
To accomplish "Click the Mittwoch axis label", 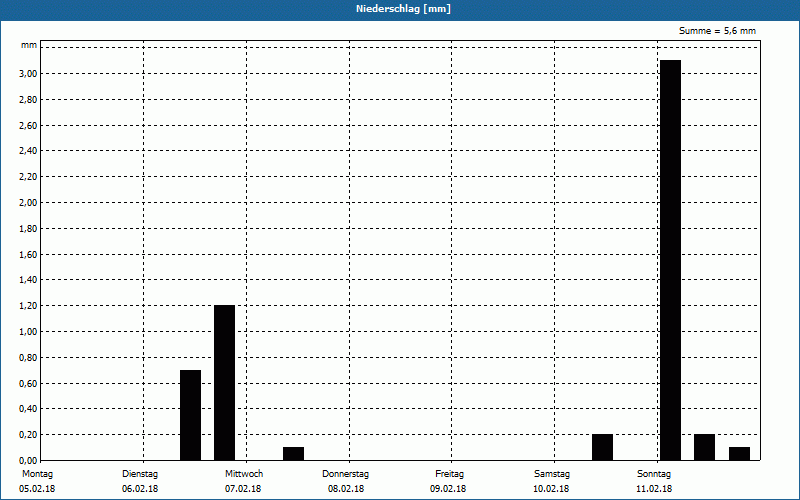I will tap(244, 474).
